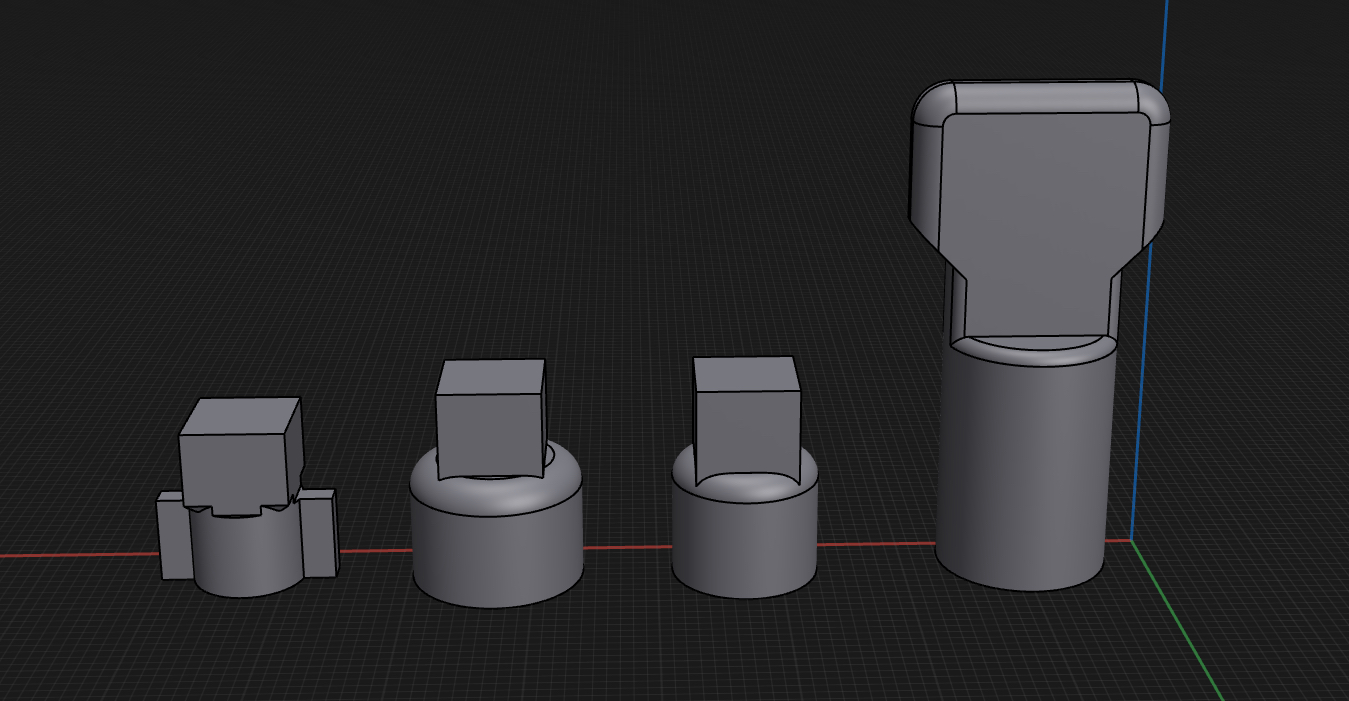
Task: Click the left side tab on leftmost model
Action: pyautogui.click(x=174, y=535)
